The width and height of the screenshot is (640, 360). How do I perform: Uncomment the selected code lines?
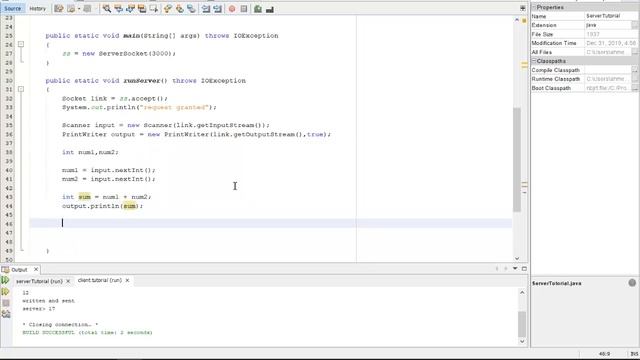pyautogui.click(x=270, y=9)
